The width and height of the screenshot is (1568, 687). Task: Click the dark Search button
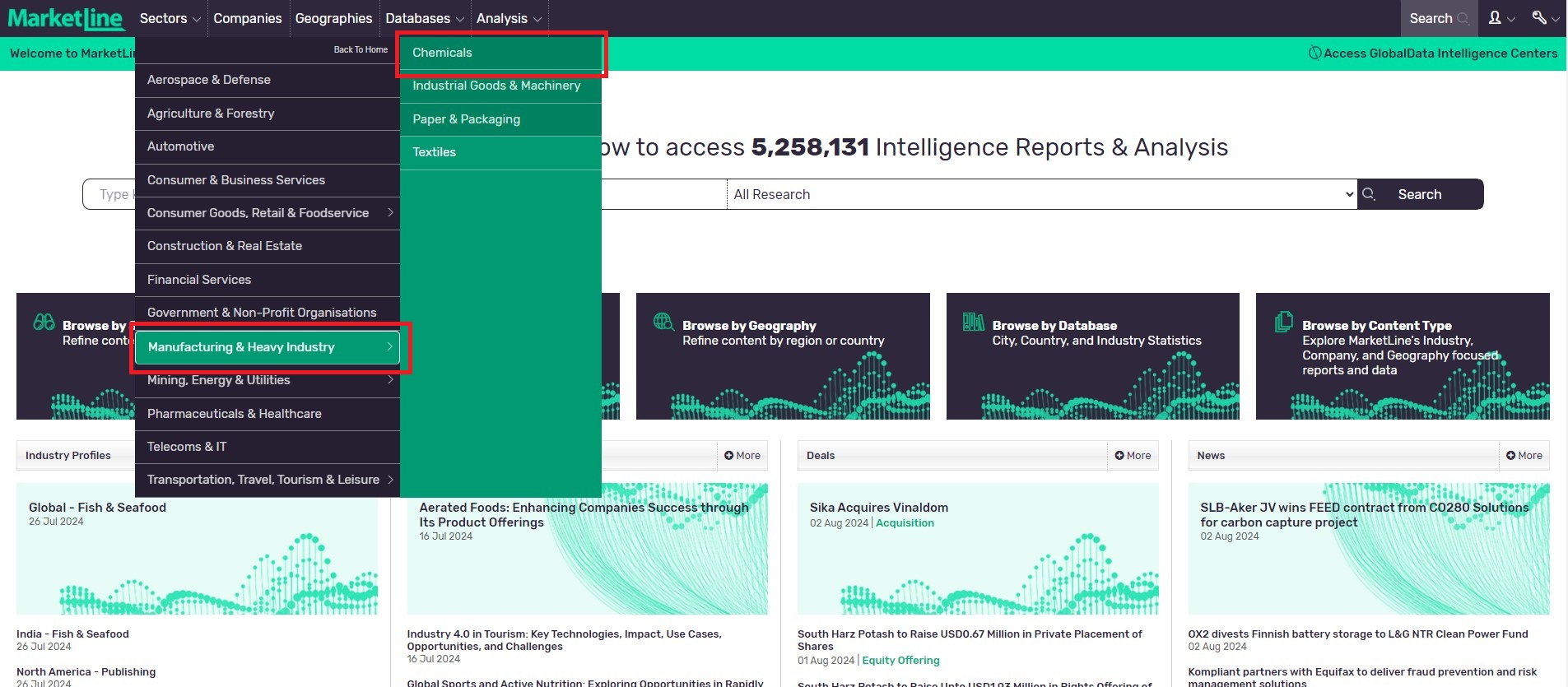[x=1420, y=194]
